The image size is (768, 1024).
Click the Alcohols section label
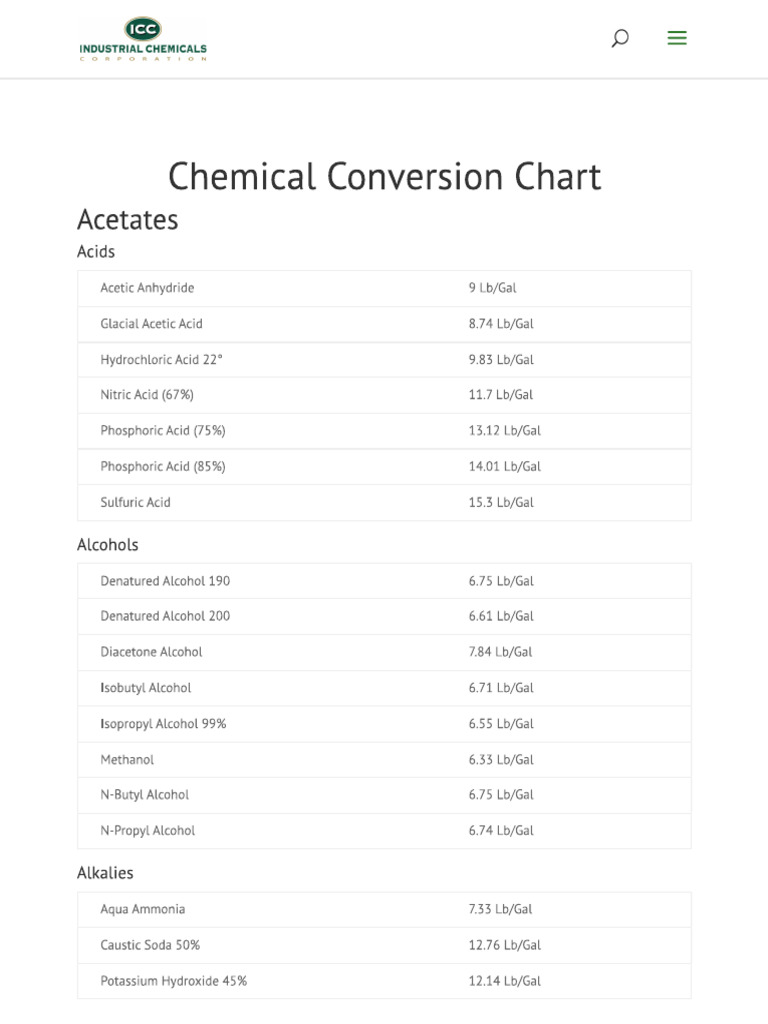pyautogui.click(x=108, y=545)
